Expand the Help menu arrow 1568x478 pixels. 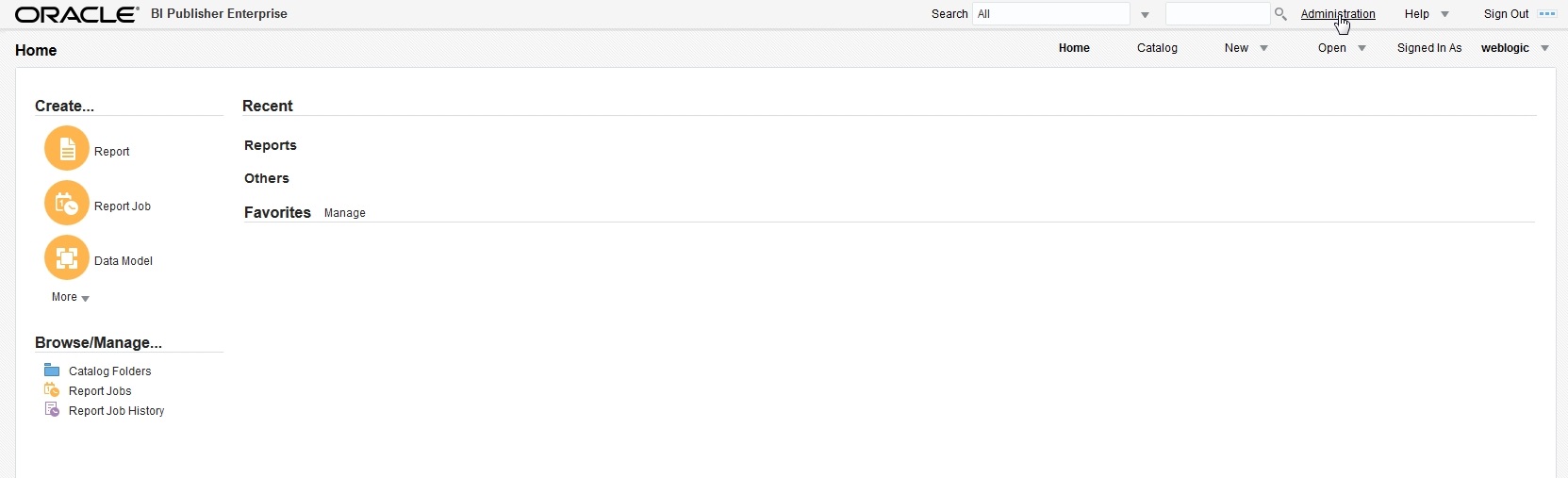[x=1444, y=15]
